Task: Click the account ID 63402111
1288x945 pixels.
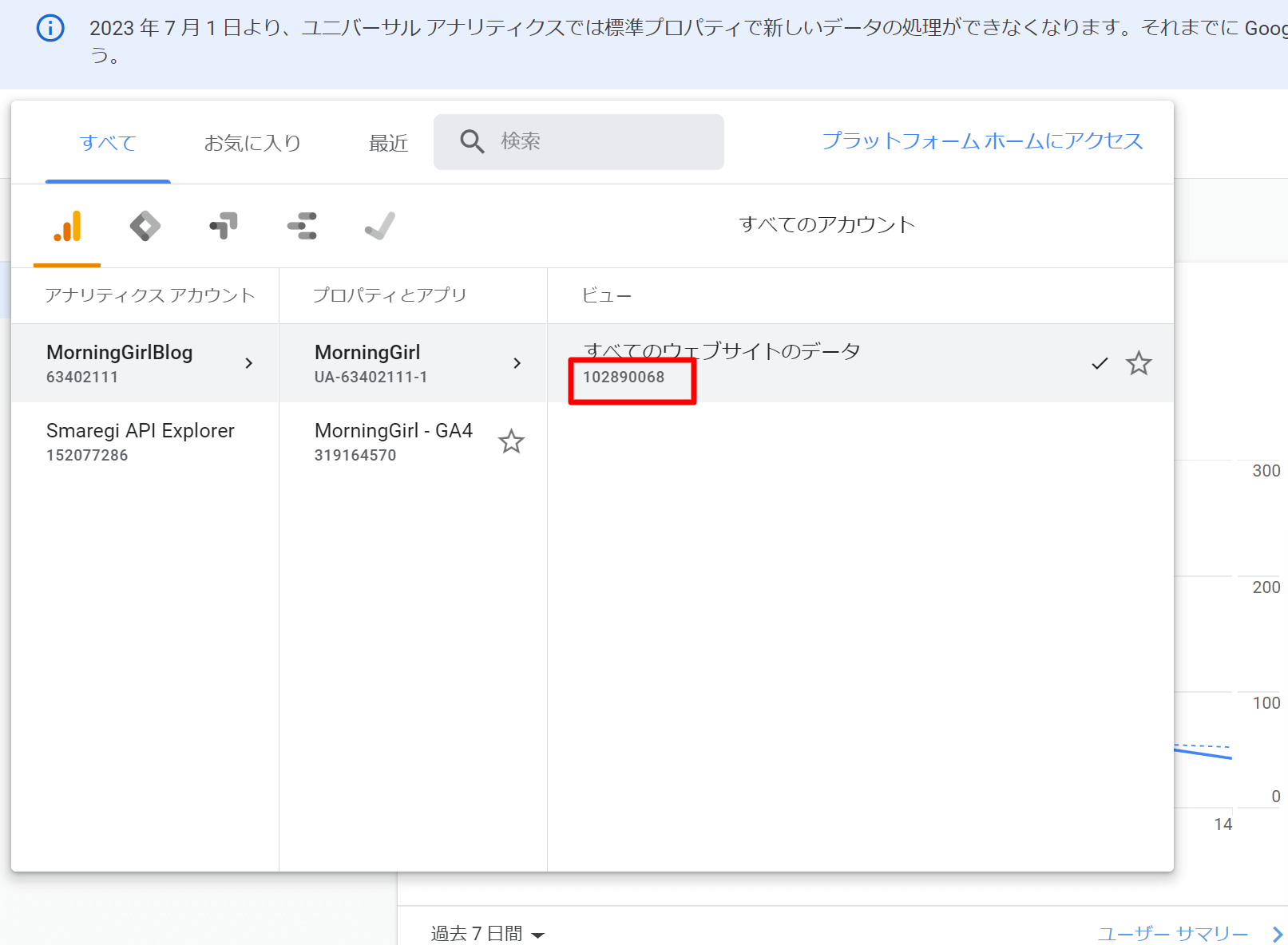Action: pos(82,377)
